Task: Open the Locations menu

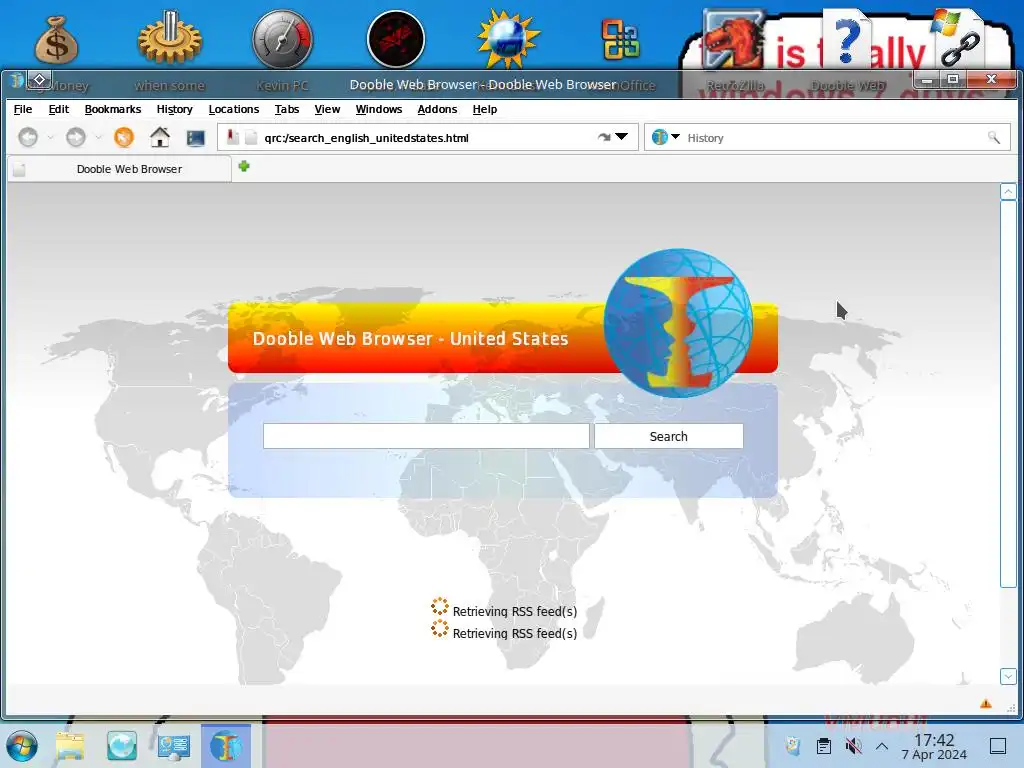Action: pos(234,109)
